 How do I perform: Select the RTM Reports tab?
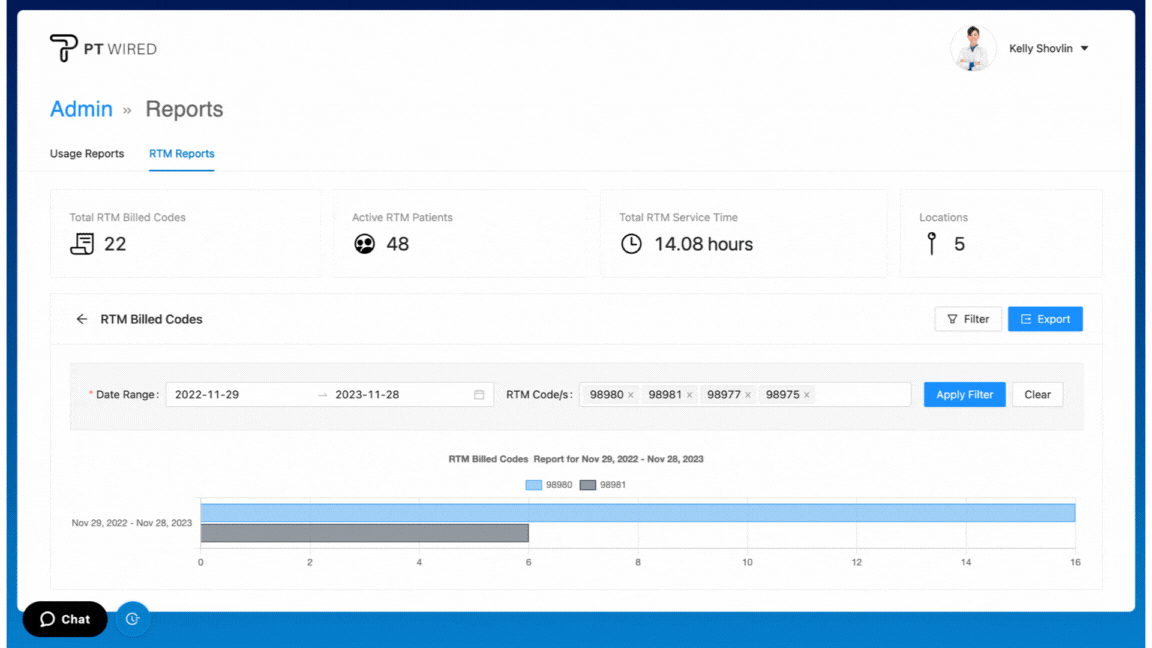pos(181,154)
